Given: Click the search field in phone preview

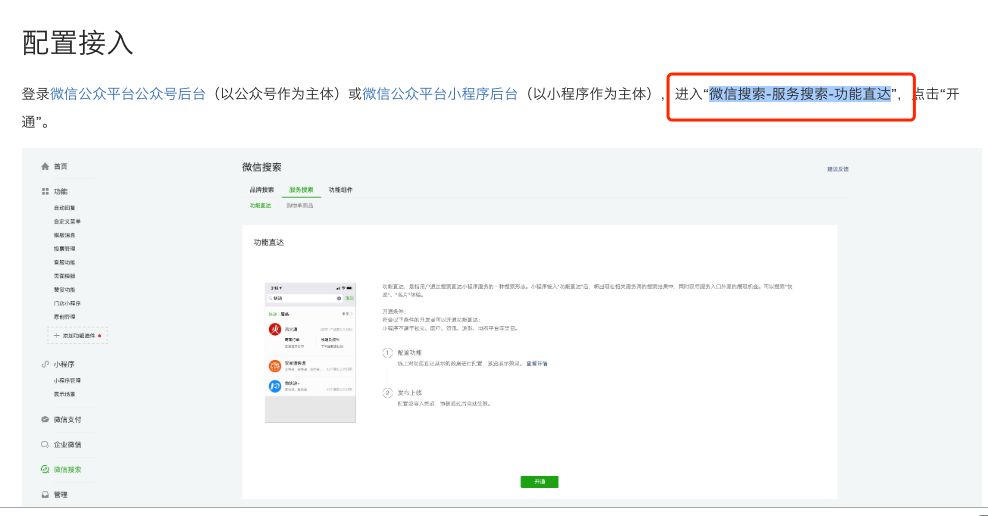Looking at the screenshot, I should tap(305, 298).
